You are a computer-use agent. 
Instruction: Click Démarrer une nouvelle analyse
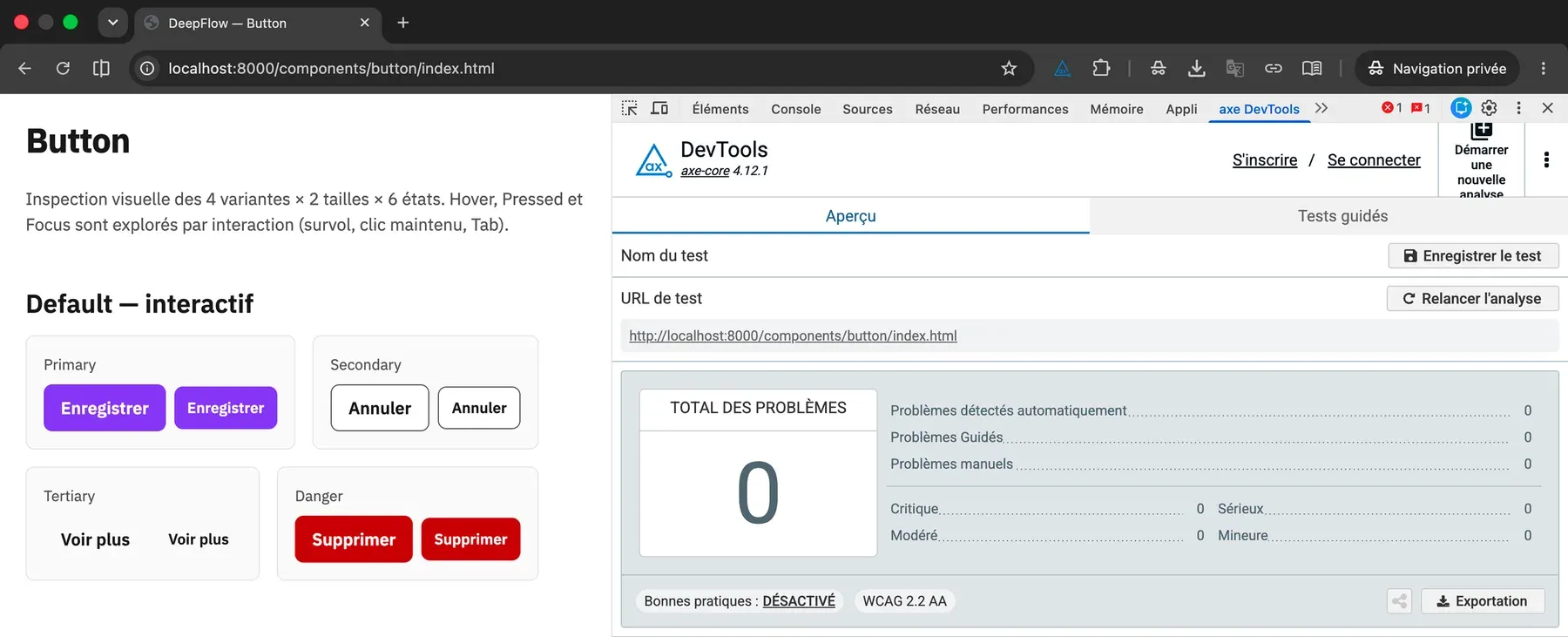1481,162
